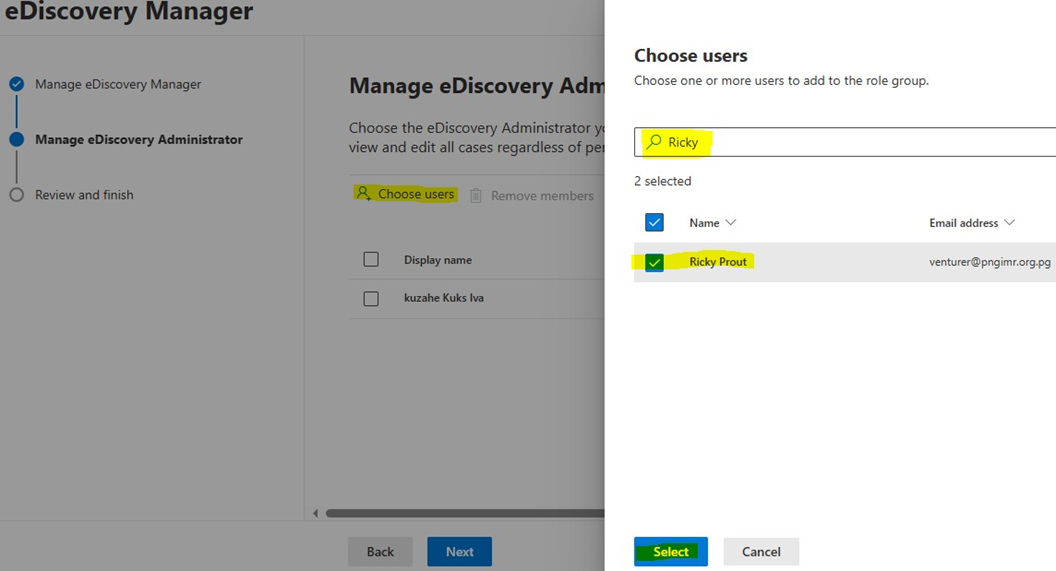The image size is (1056, 571).
Task: Click the Choose users person icon
Action: pos(364,194)
